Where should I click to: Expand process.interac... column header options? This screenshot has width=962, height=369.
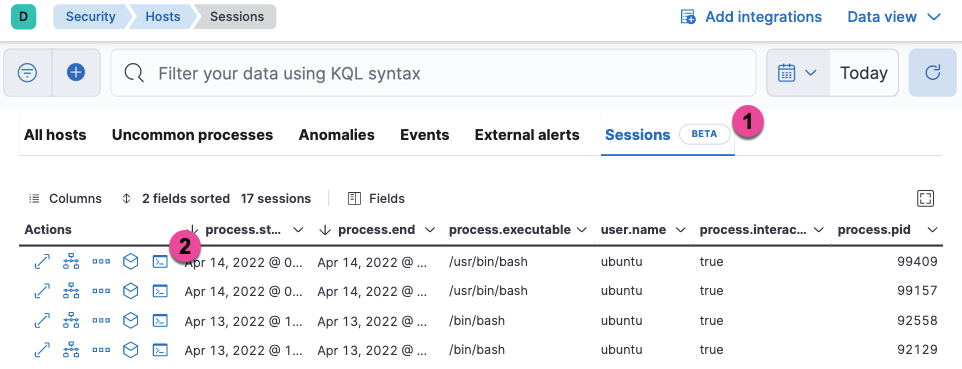(818, 230)
